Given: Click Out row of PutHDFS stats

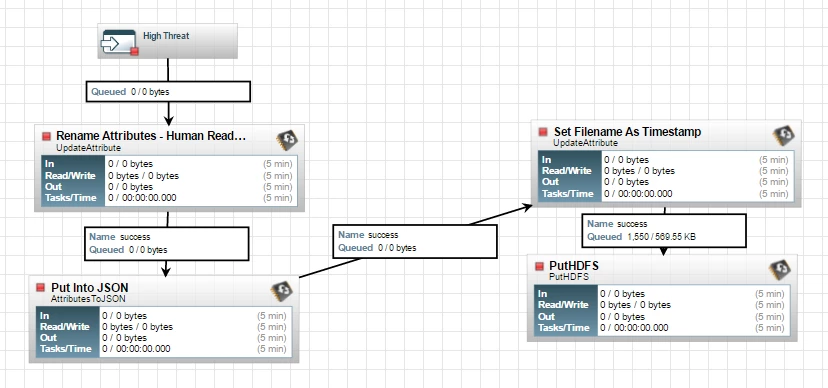Looking at the screenshot, I should 662,316.
